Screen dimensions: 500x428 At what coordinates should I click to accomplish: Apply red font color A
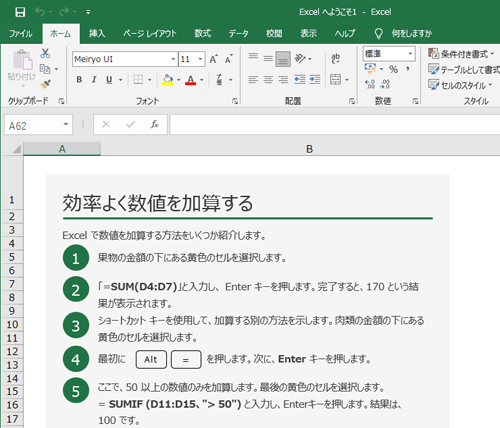(190, 80)
